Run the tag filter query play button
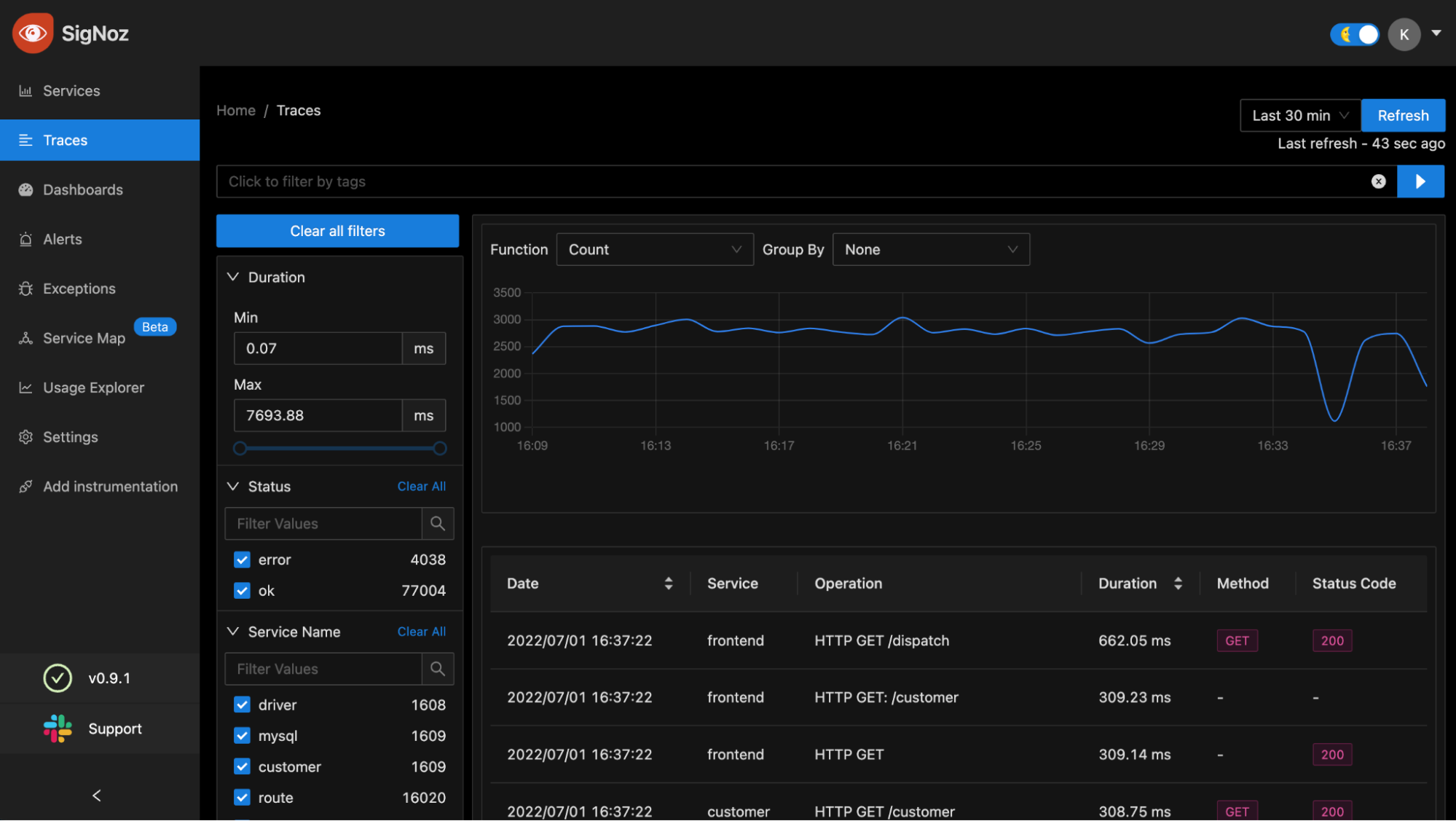Screen dimensions: 1456x821 tap(1420, 181)
